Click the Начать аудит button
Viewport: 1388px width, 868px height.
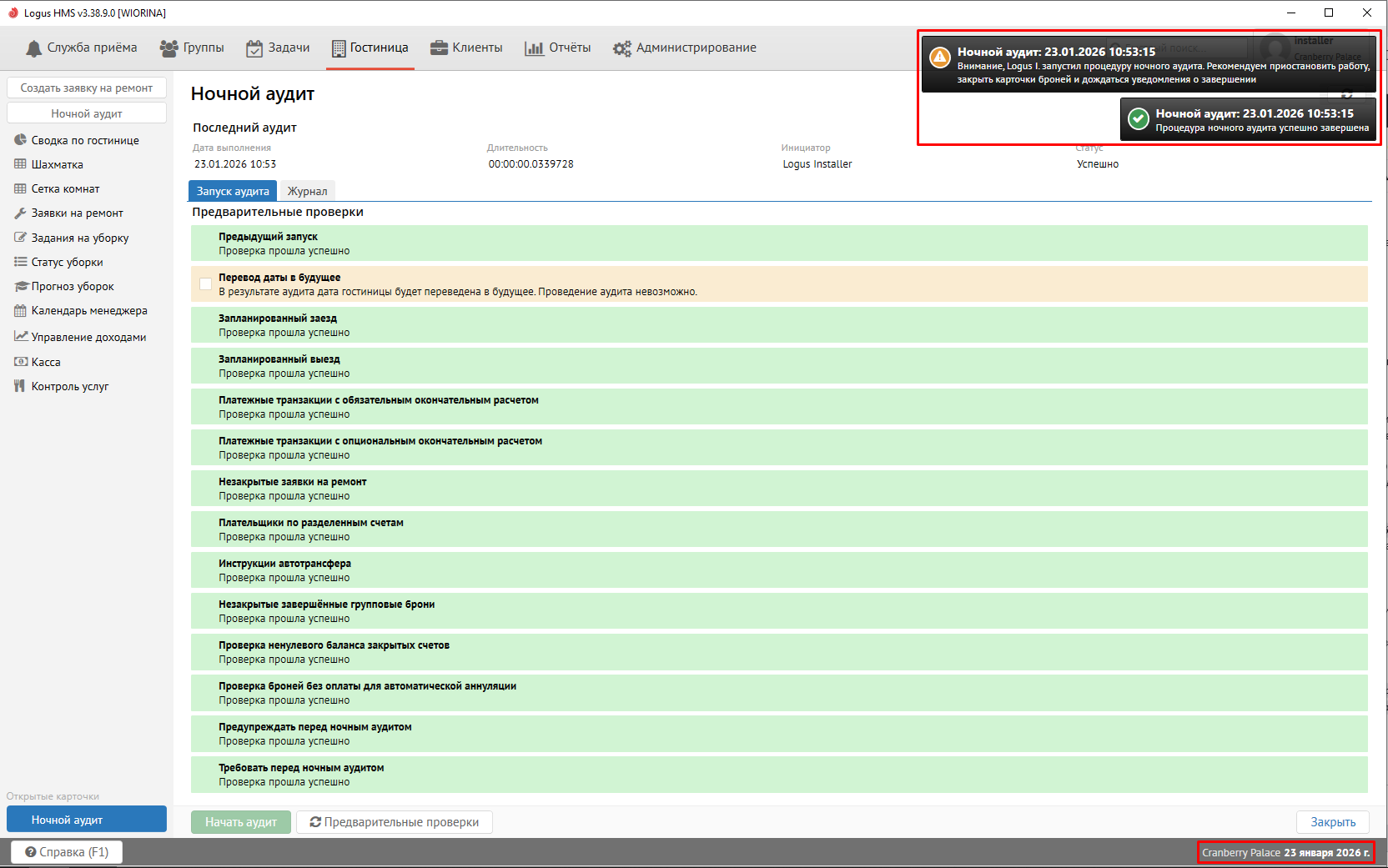[241, 822]
